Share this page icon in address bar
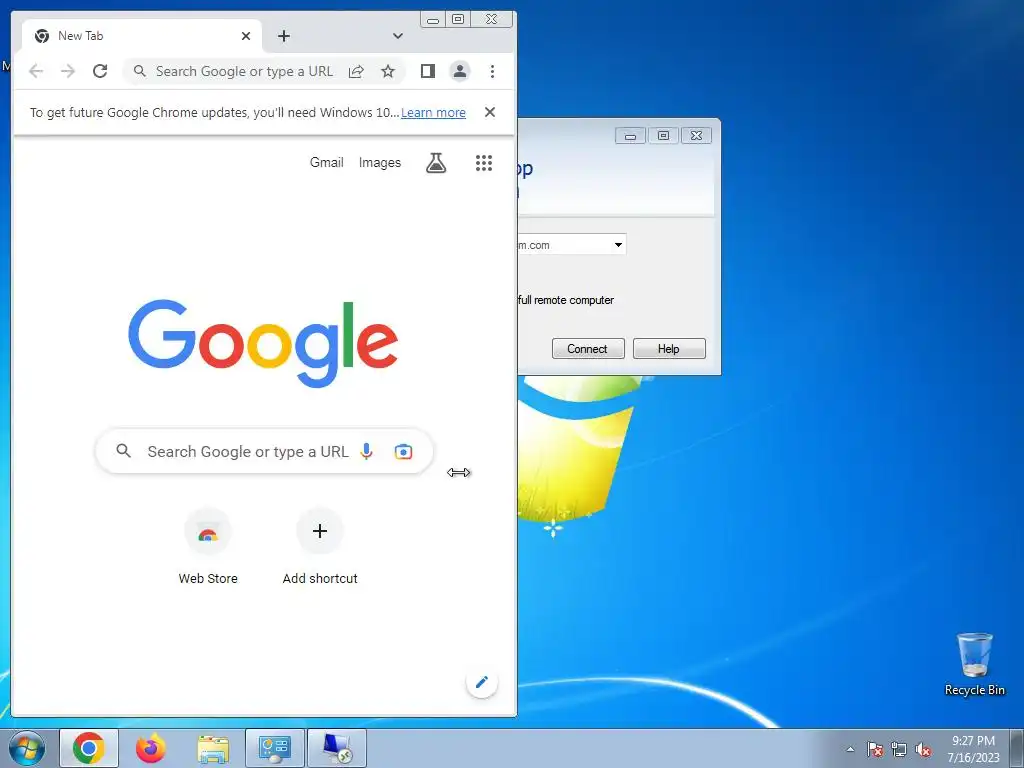Viewport: 1024px width, 768px height. click(356, 71)
